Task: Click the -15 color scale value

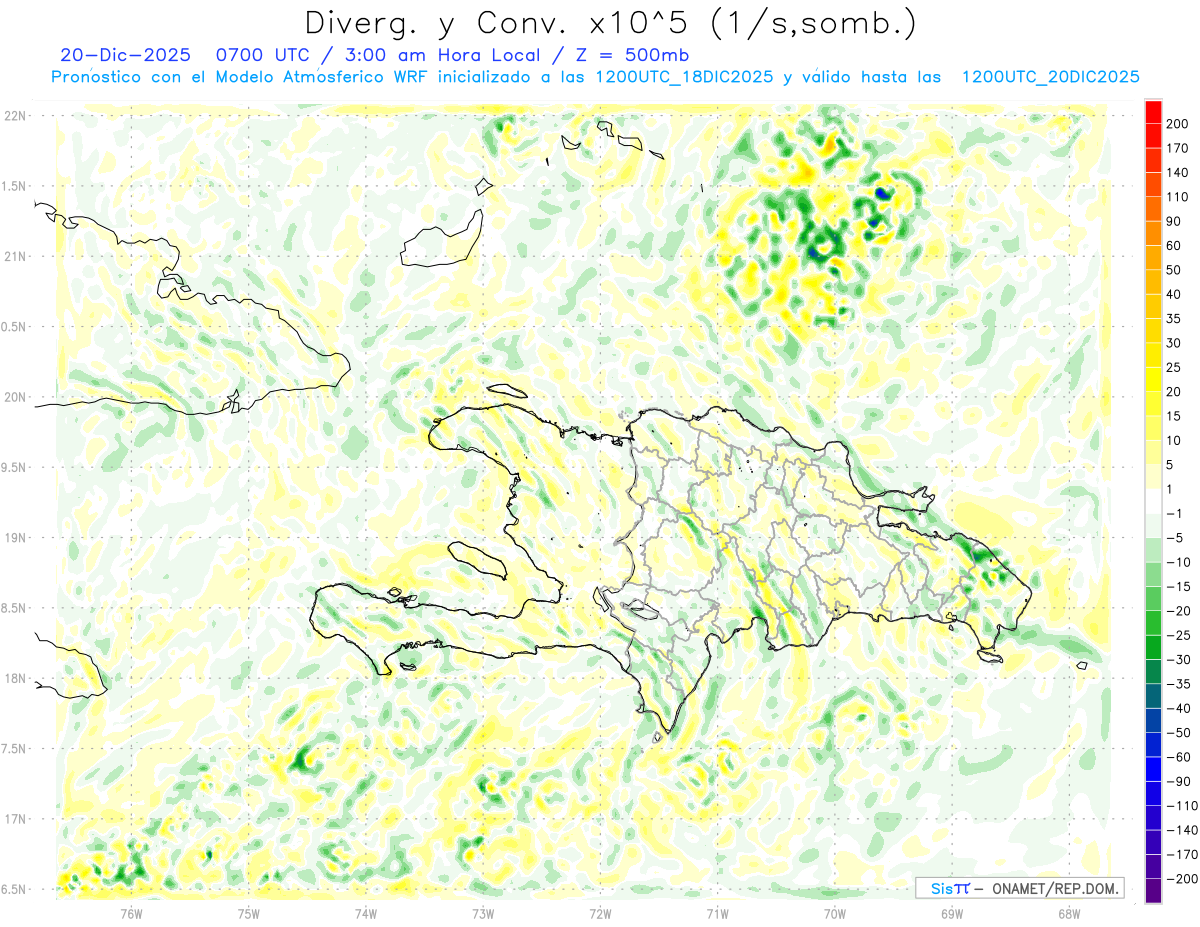Action: coord(1177,587)
